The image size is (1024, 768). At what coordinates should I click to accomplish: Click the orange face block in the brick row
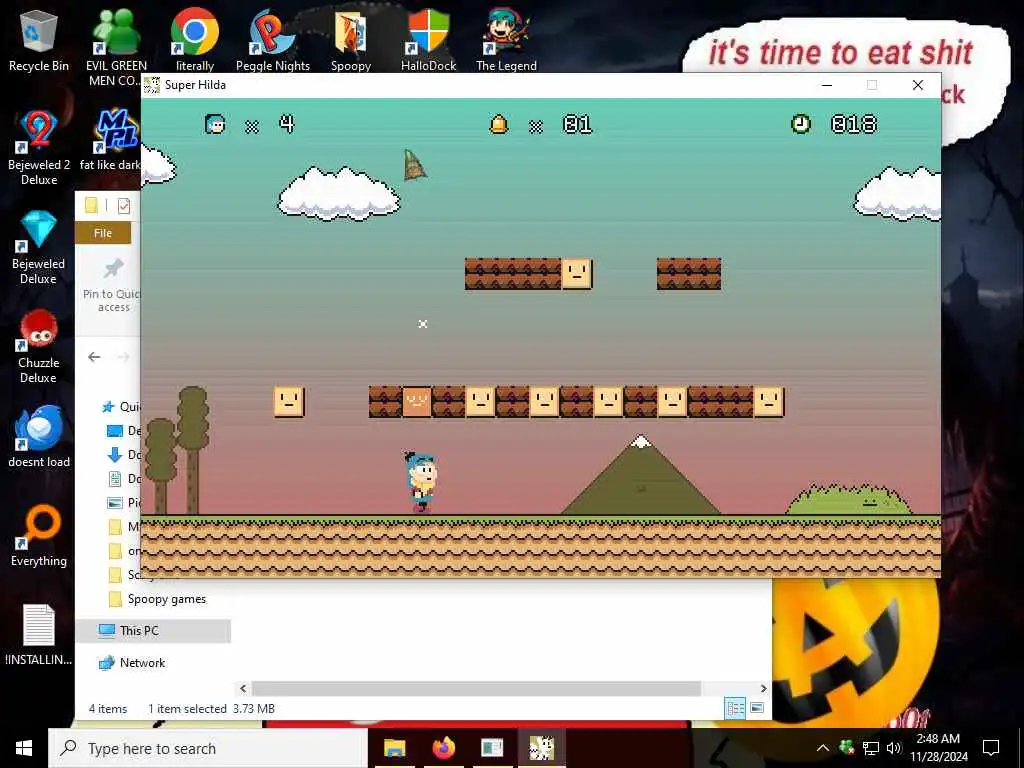(x=417, y=402)
